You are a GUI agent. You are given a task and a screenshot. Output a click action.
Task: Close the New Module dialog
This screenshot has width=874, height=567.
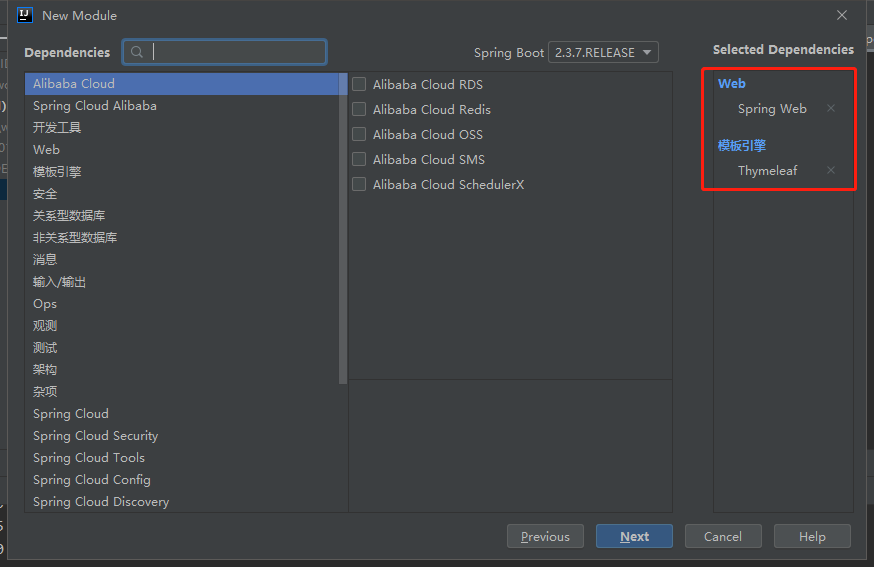(842, 16)
